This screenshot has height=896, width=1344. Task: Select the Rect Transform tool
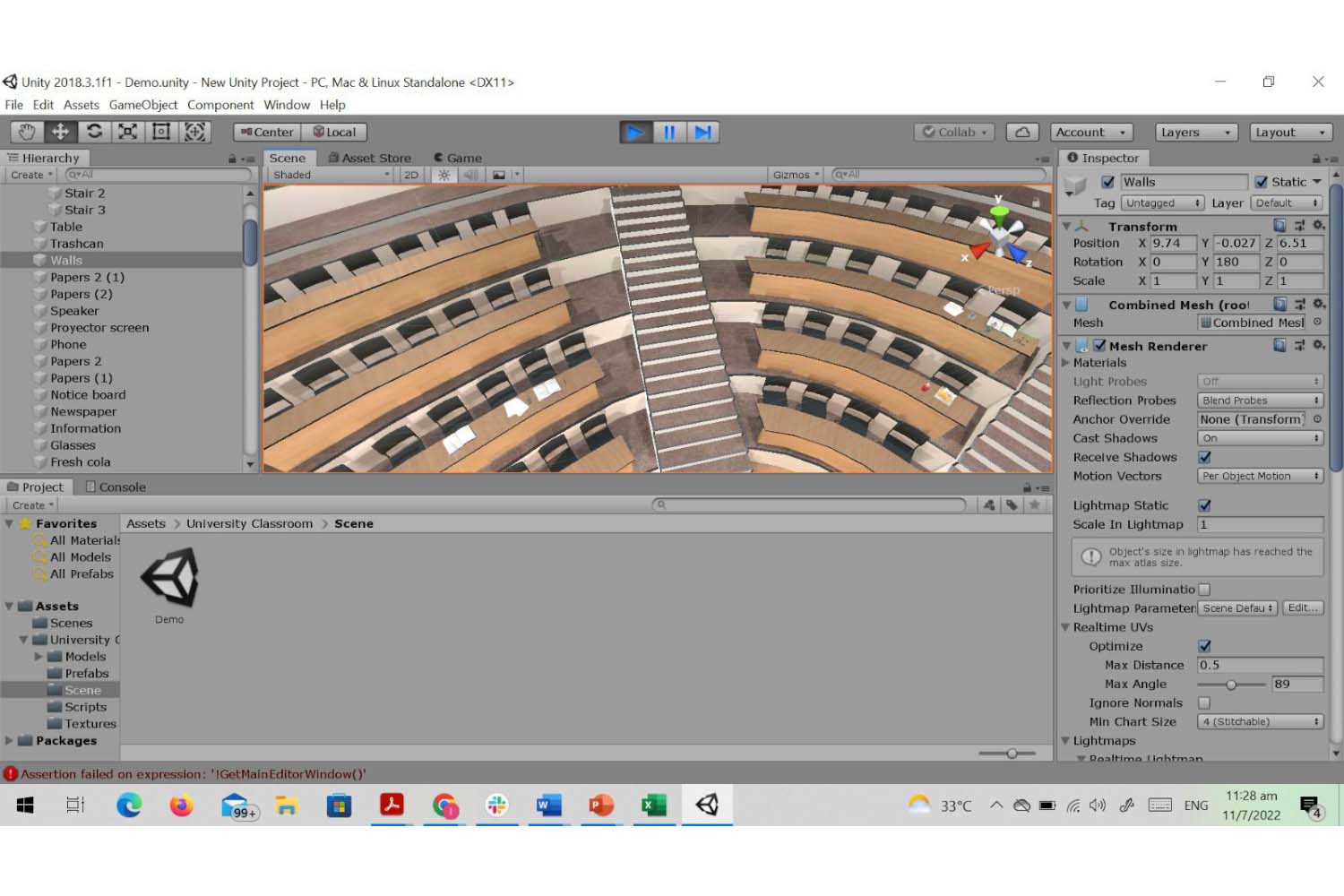[161, 132]
